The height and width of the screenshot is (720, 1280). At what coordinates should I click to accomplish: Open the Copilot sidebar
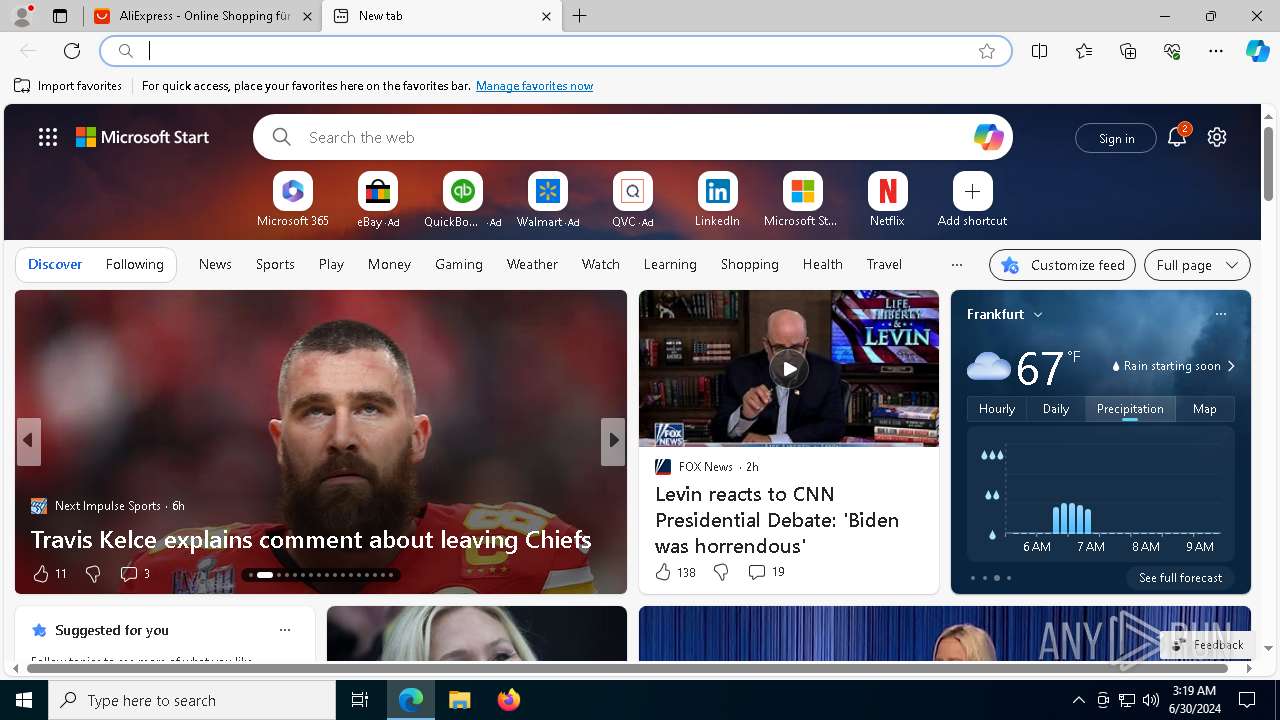coord(1258,51)
